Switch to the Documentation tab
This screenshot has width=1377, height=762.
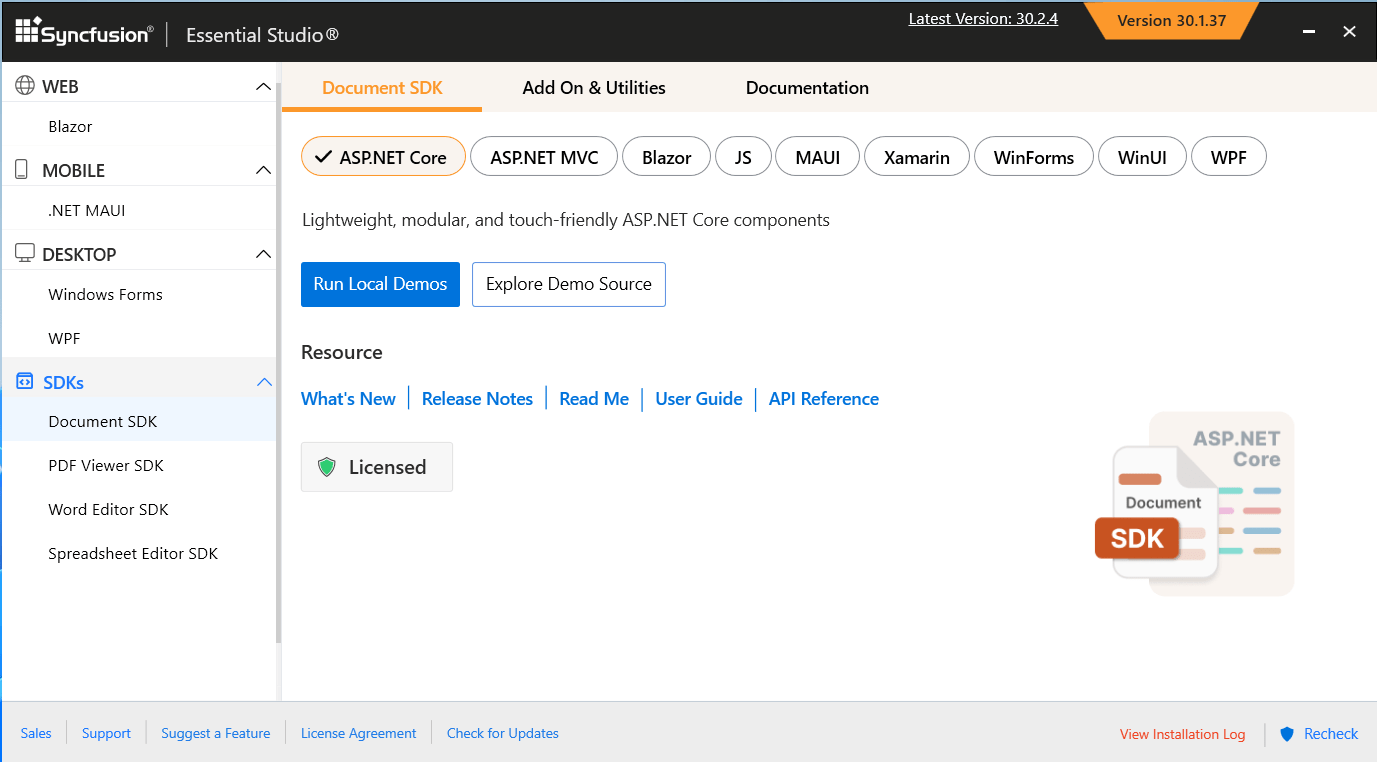807,87
